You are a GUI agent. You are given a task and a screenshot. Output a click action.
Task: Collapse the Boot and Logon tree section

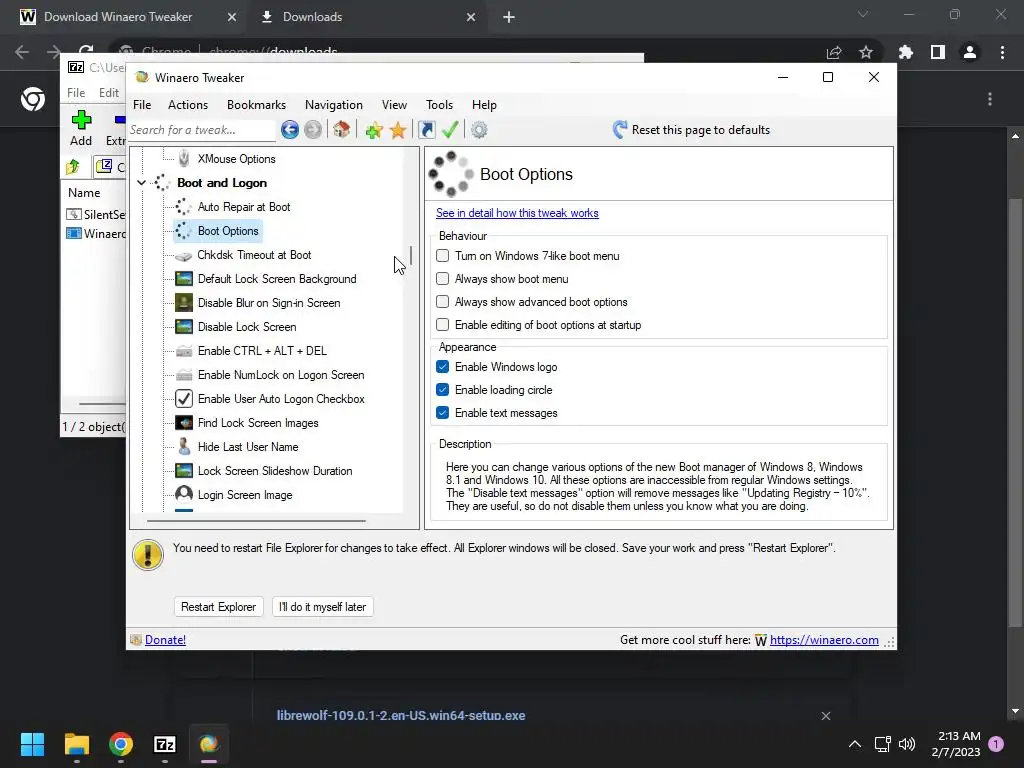point(141,183)
